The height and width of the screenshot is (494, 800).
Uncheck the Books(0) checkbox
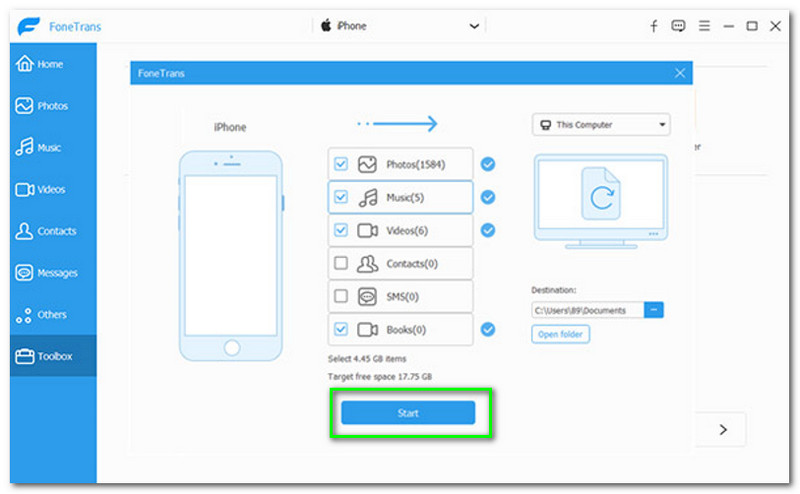[x=340, y=329]
